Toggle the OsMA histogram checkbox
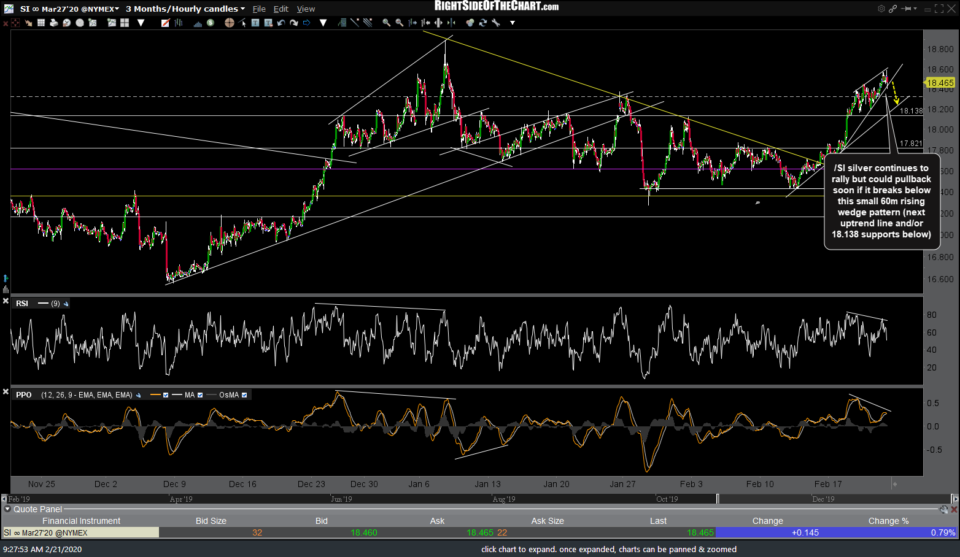Viewport: 960px width, 557px height. point(245,396)
